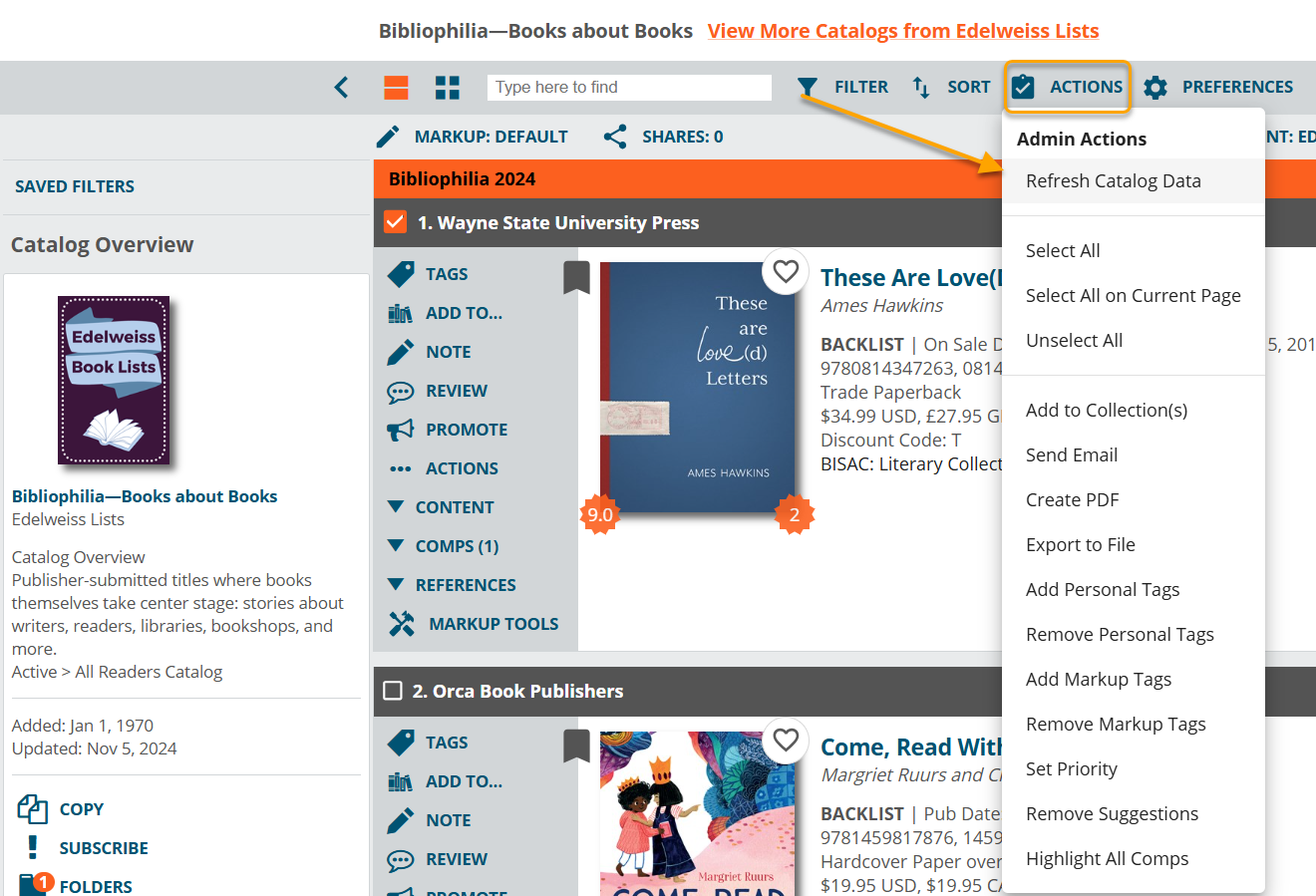1316x896 pixels.
Task: Choose Export to File
Action: point(1134,545)
